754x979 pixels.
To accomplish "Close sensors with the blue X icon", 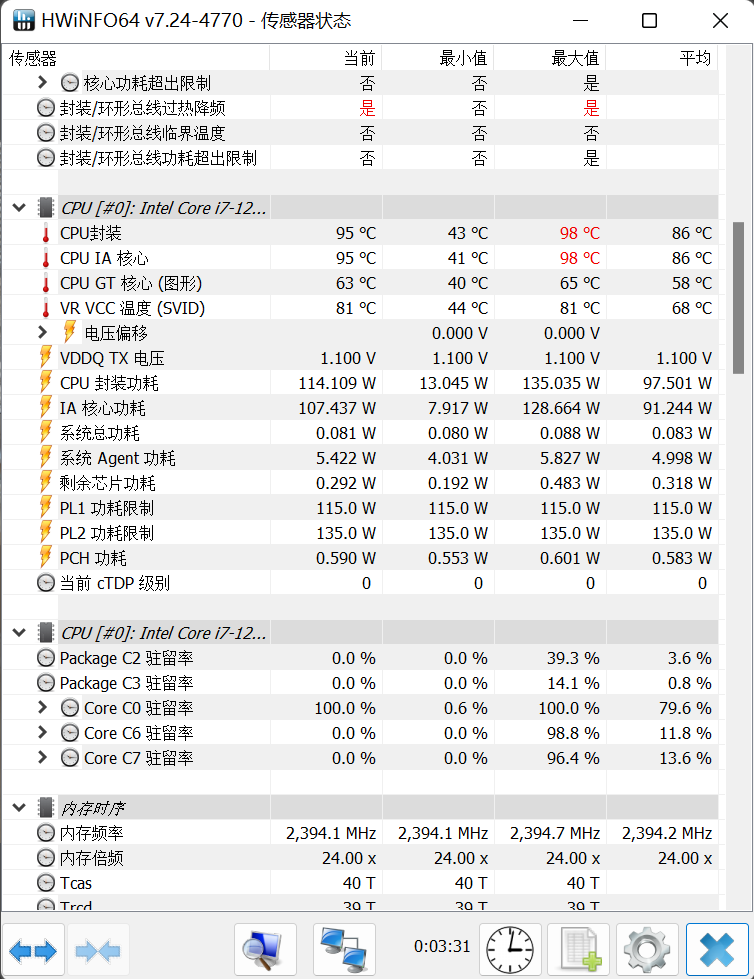I will (717, 951).
